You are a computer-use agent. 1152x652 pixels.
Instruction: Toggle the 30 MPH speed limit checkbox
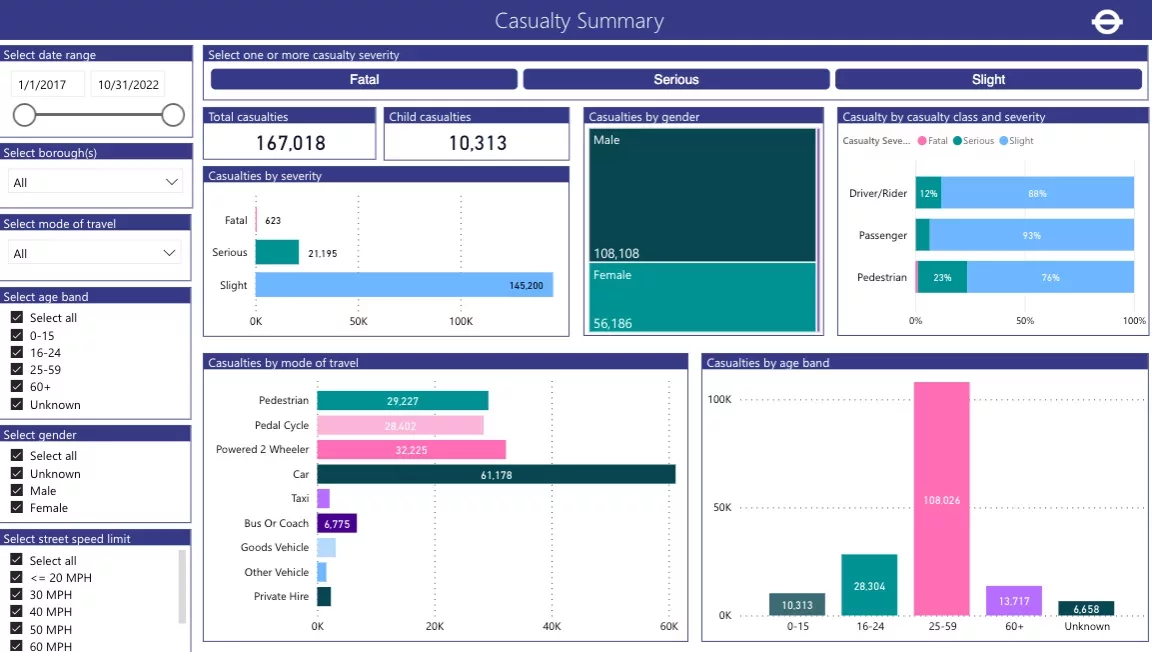coord(17,595)
